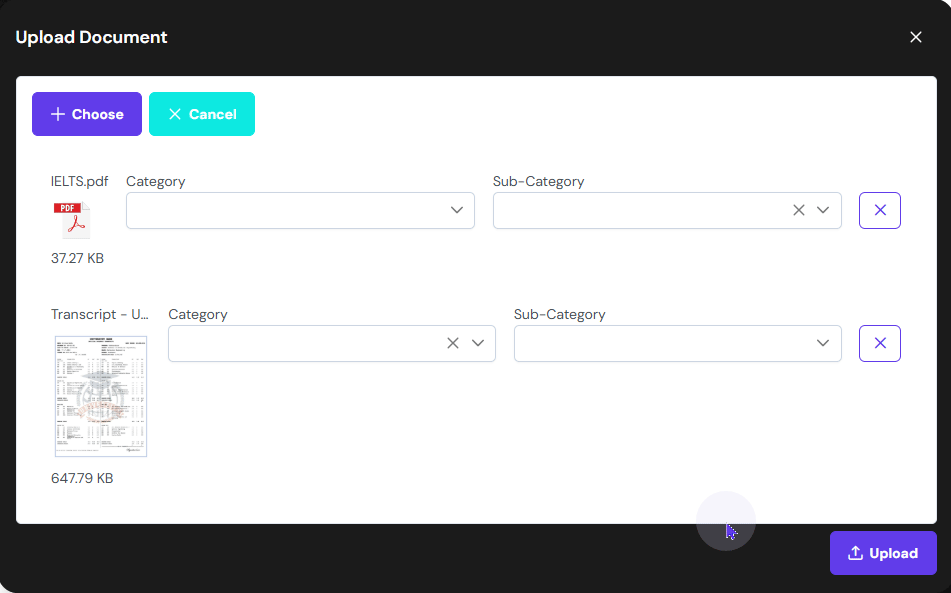The width and height of the screenshot is (951, 593).
Task: Click the IELTS.pdf file name
Action: click(79, 181)
